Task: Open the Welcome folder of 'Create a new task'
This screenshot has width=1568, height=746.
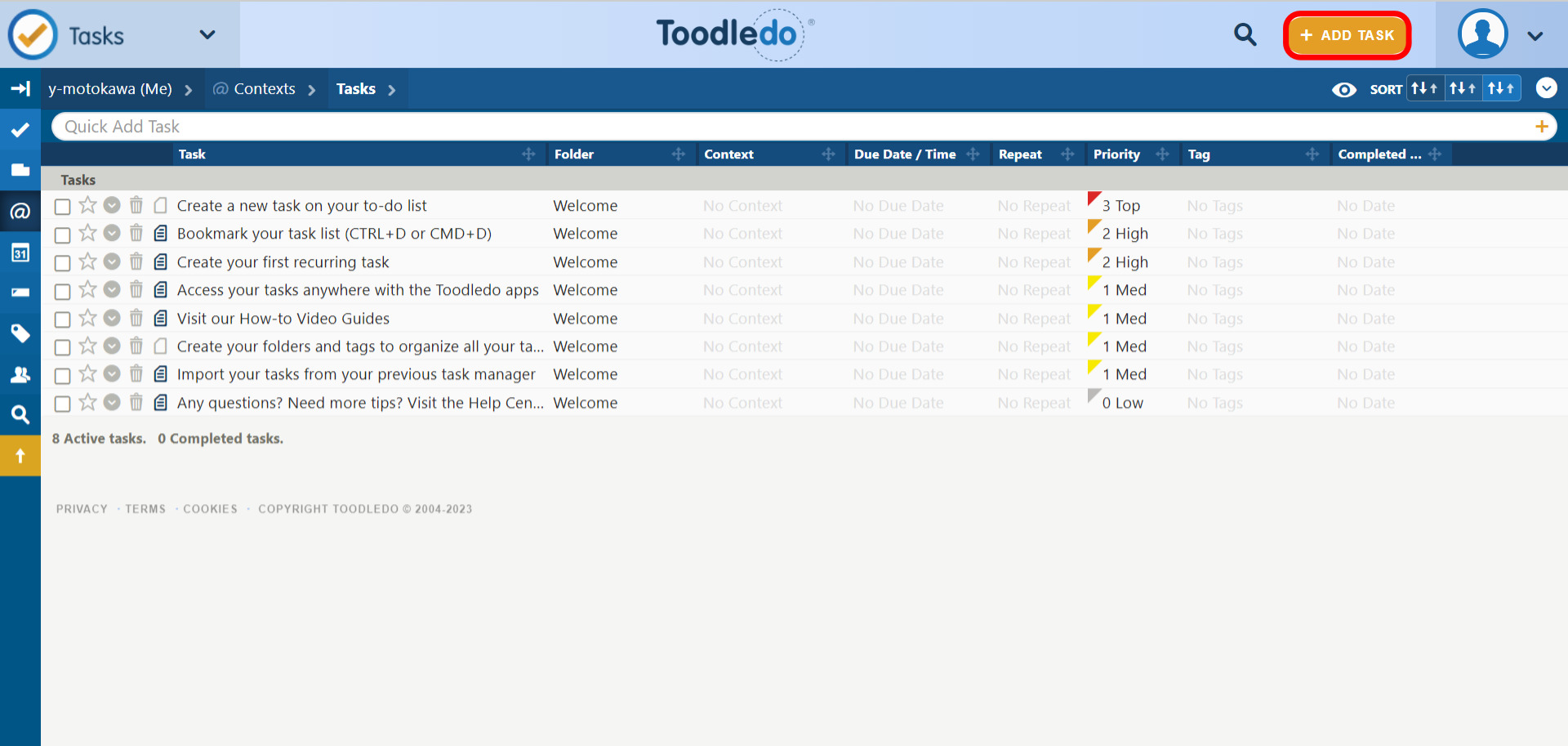Action: click(x=586, y=206)
